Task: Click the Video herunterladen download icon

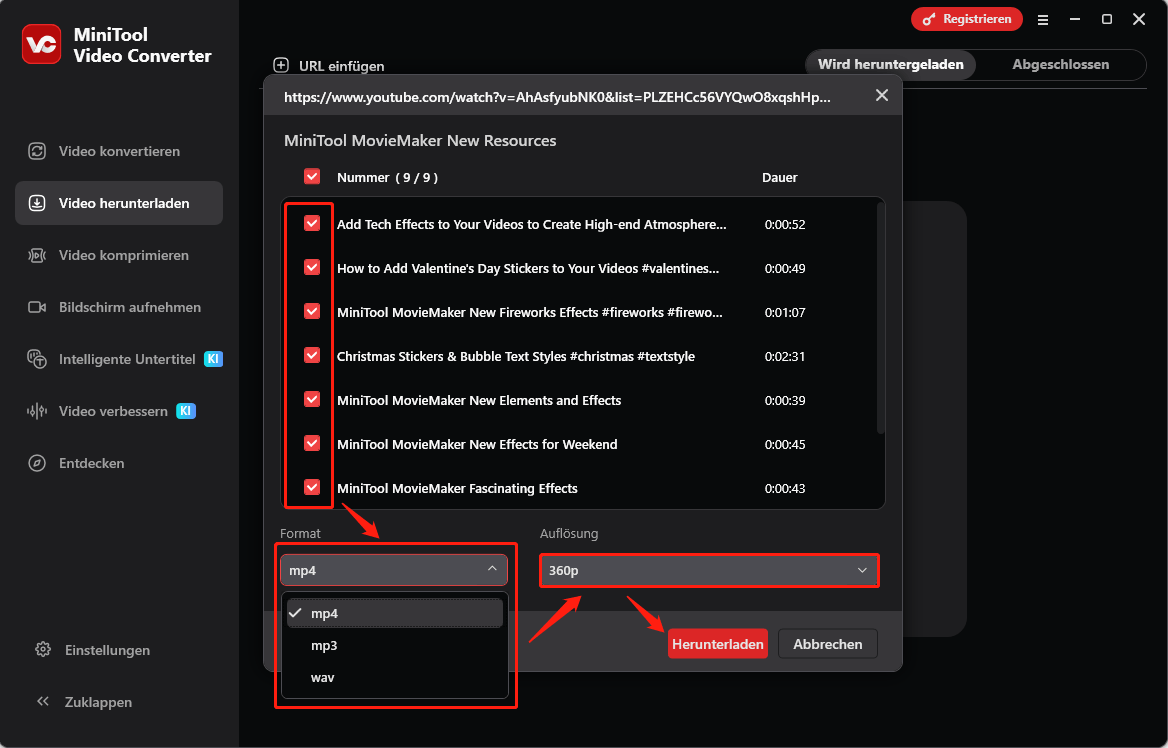Action: [36, 203]
